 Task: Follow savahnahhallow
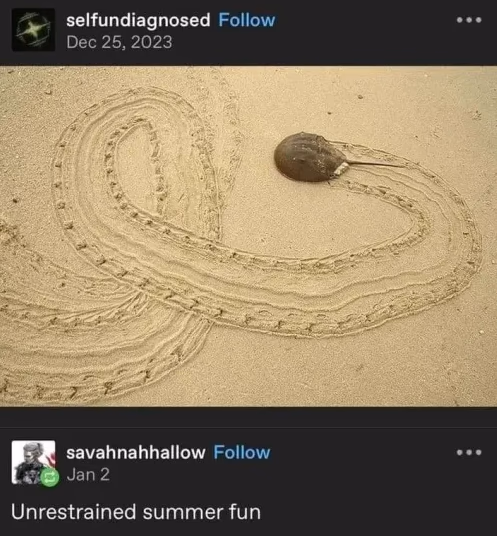coord(242,453)
